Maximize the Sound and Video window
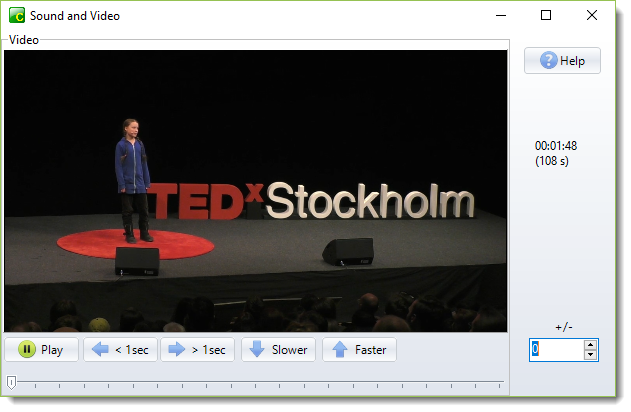 click(x=546, y=15)
